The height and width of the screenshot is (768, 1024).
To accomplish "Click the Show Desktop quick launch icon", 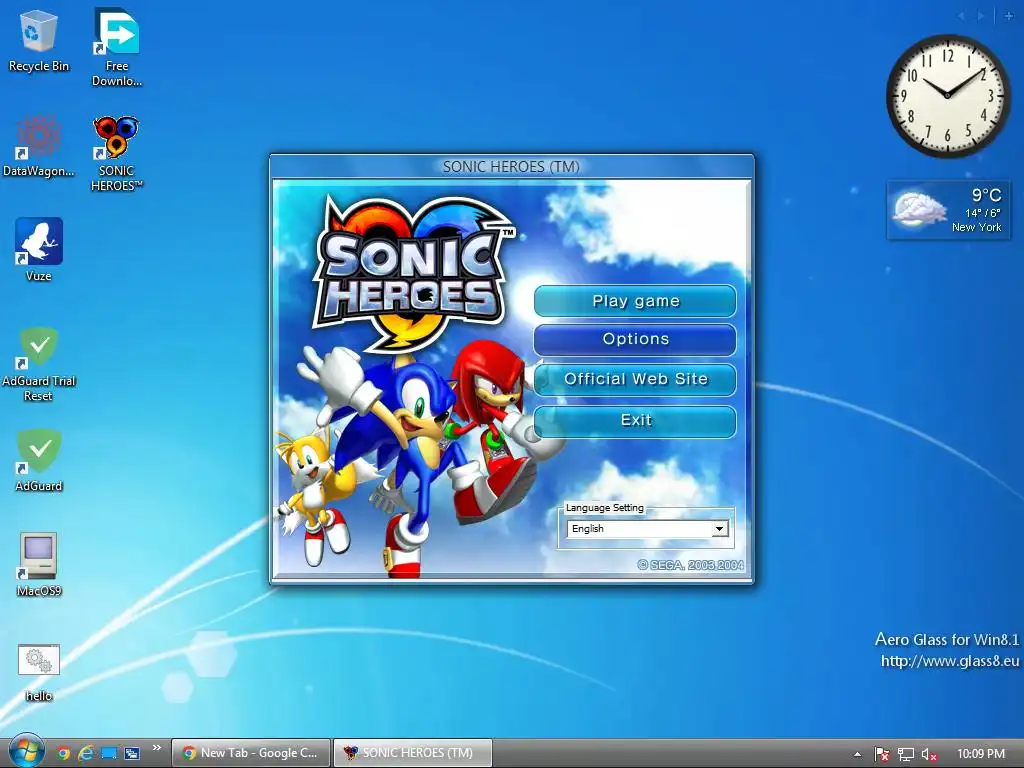I will [108, 753].
